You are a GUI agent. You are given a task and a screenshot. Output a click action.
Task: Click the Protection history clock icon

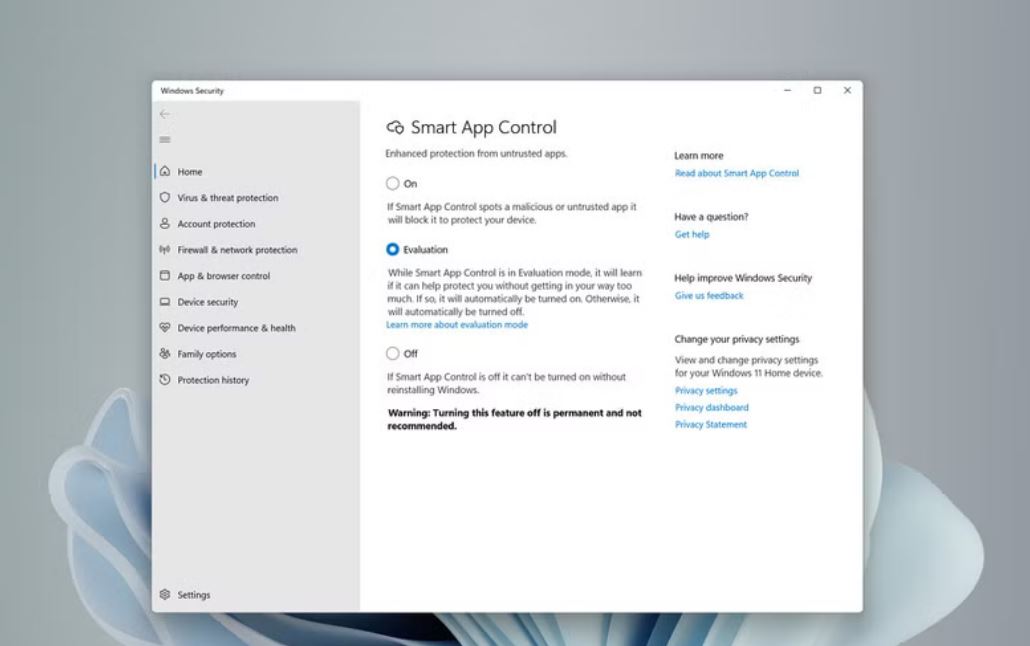pos(165,379)
